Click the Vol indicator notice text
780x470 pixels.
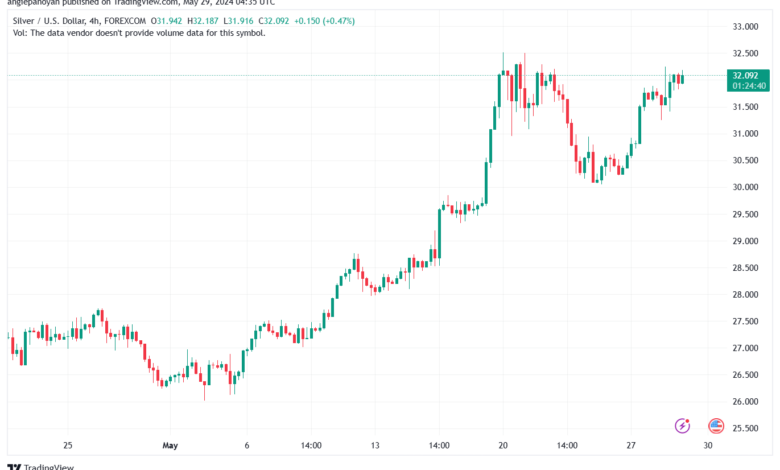tap(139, 33)
